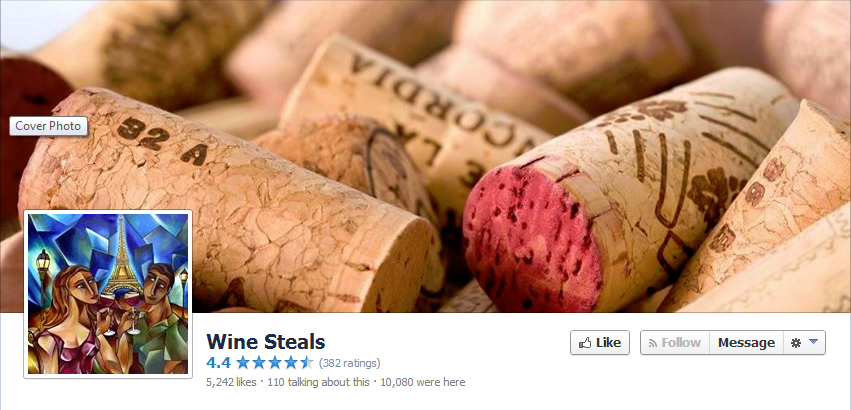Open the Wine Steals page title

point(266,342)
